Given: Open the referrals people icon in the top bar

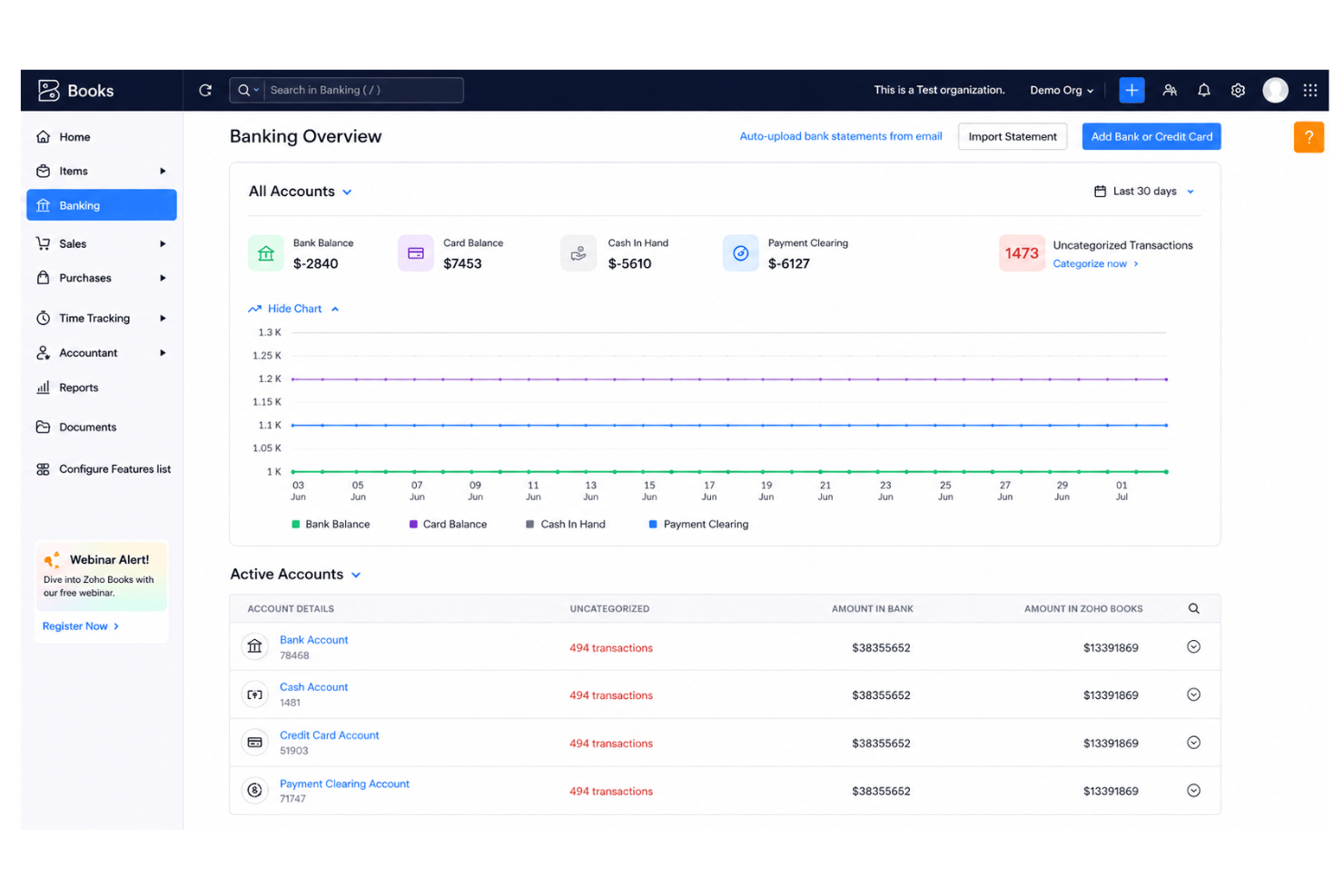Looking at the screenshot, I should (1170, 90).
